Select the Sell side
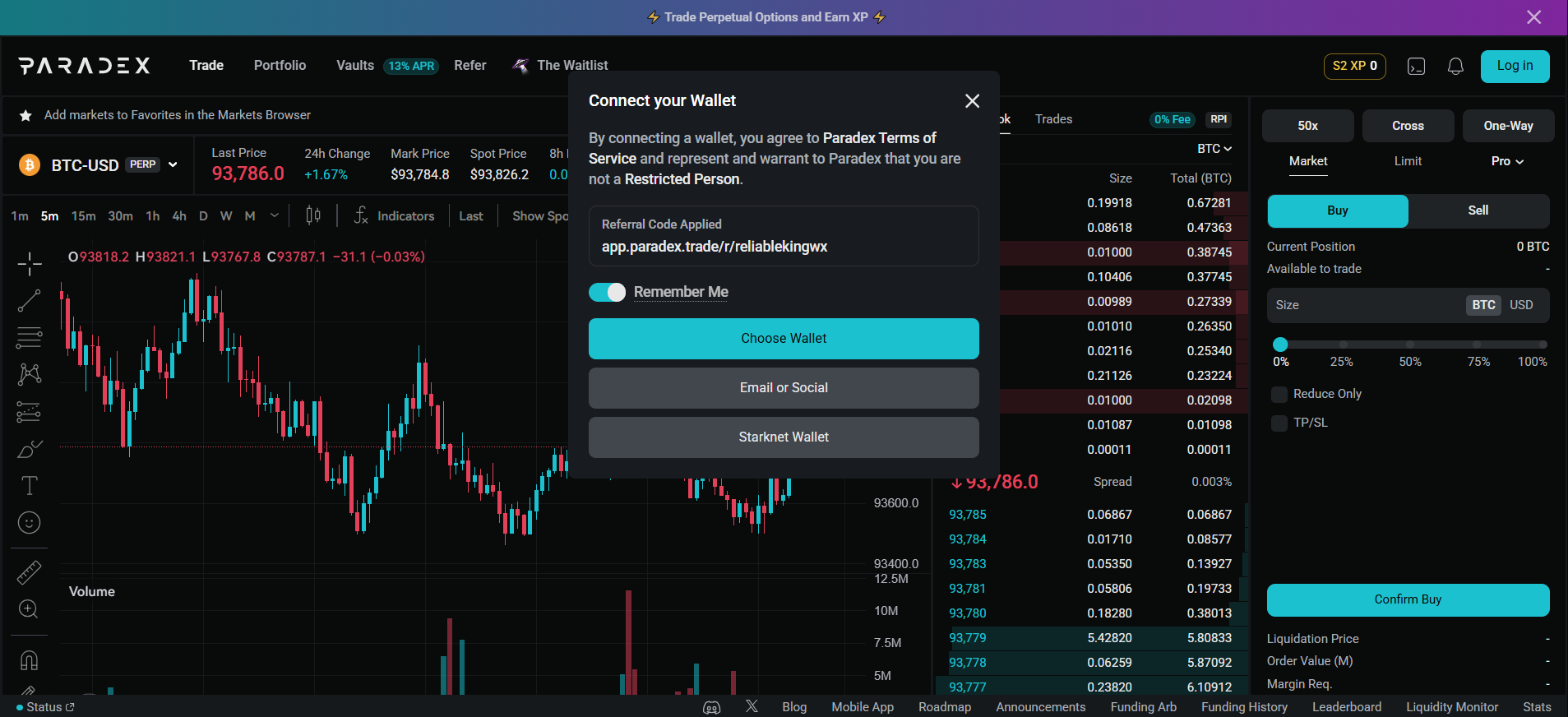 pyautogui.click(x=1478, y=210)
